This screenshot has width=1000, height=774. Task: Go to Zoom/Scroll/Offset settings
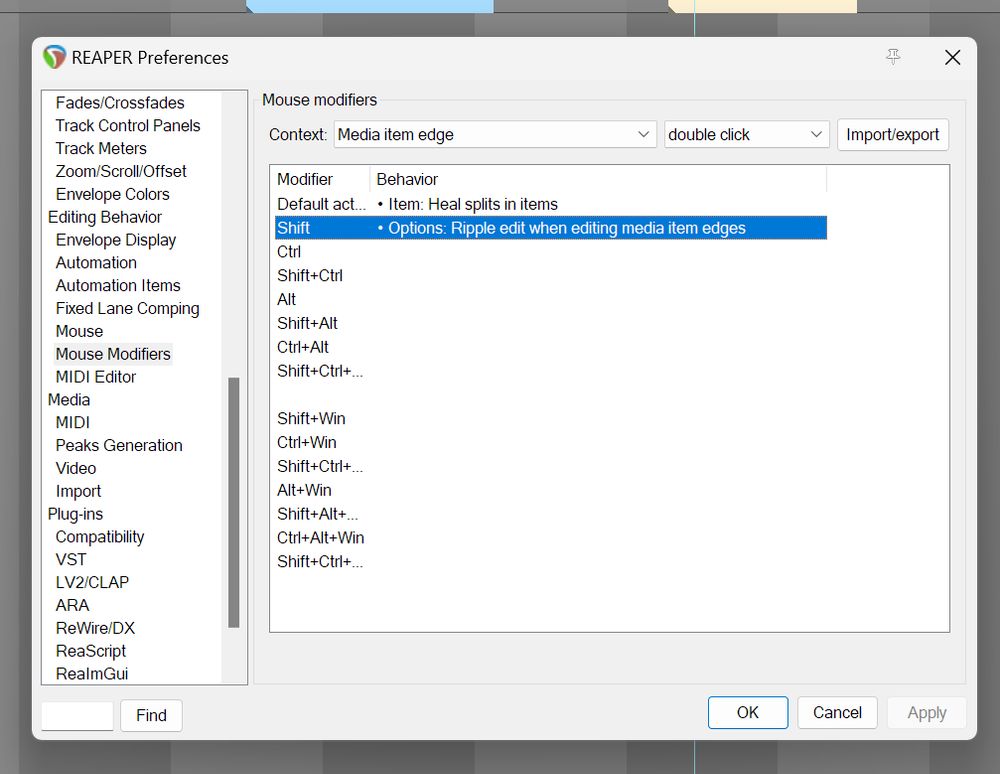point(121,172)
